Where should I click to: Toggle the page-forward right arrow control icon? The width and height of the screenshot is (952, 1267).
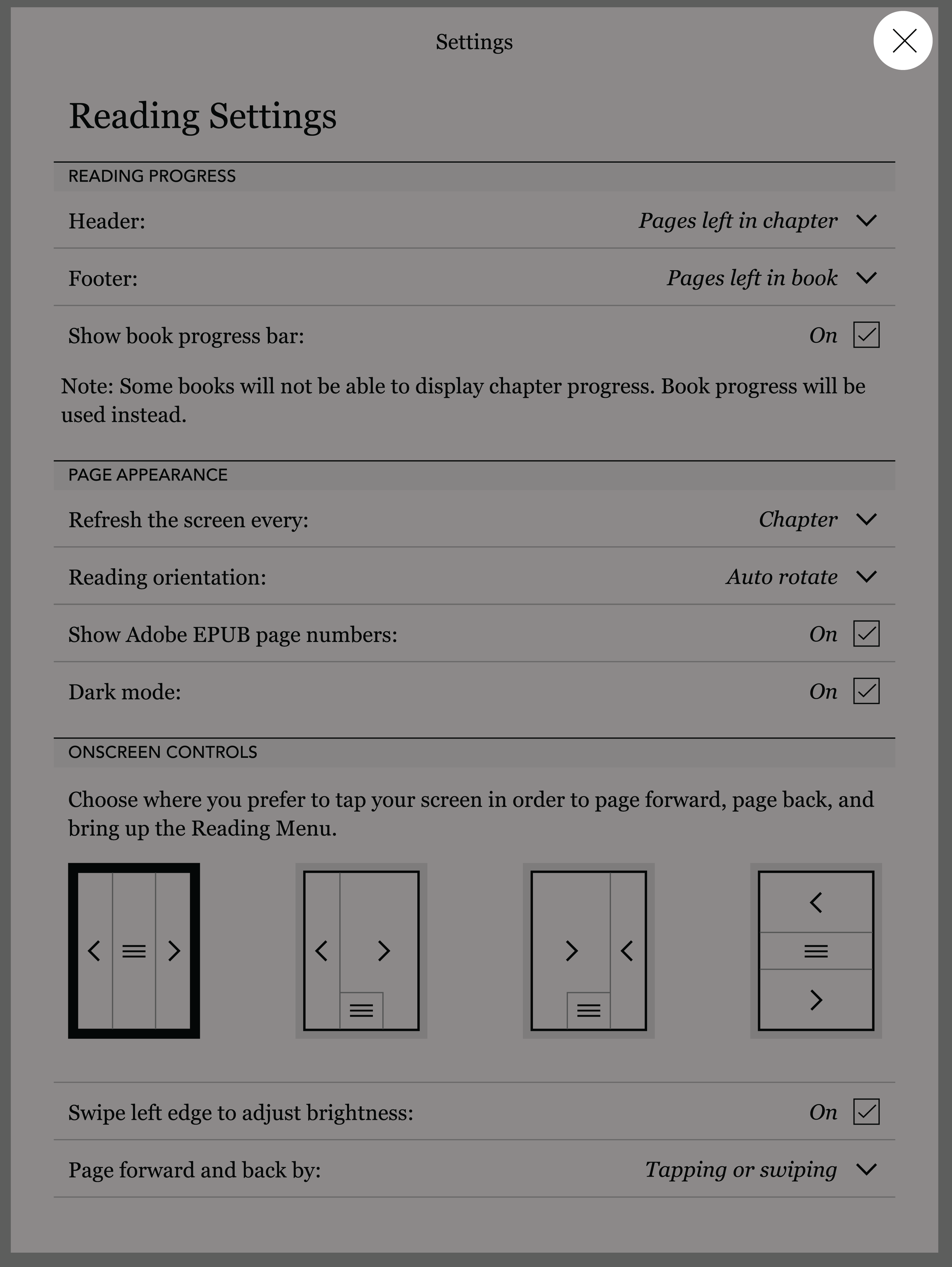pyautogui.click(x=174, y=950)
